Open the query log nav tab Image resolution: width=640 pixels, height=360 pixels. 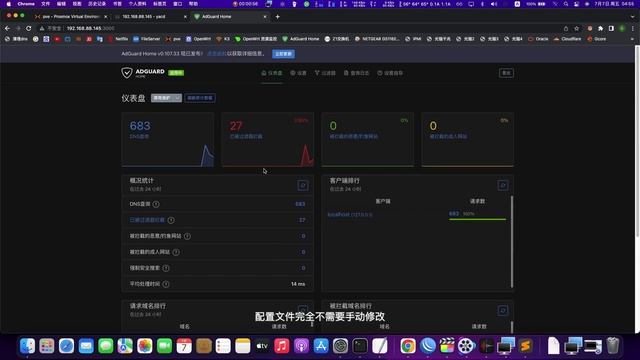(x=356, y=73)
